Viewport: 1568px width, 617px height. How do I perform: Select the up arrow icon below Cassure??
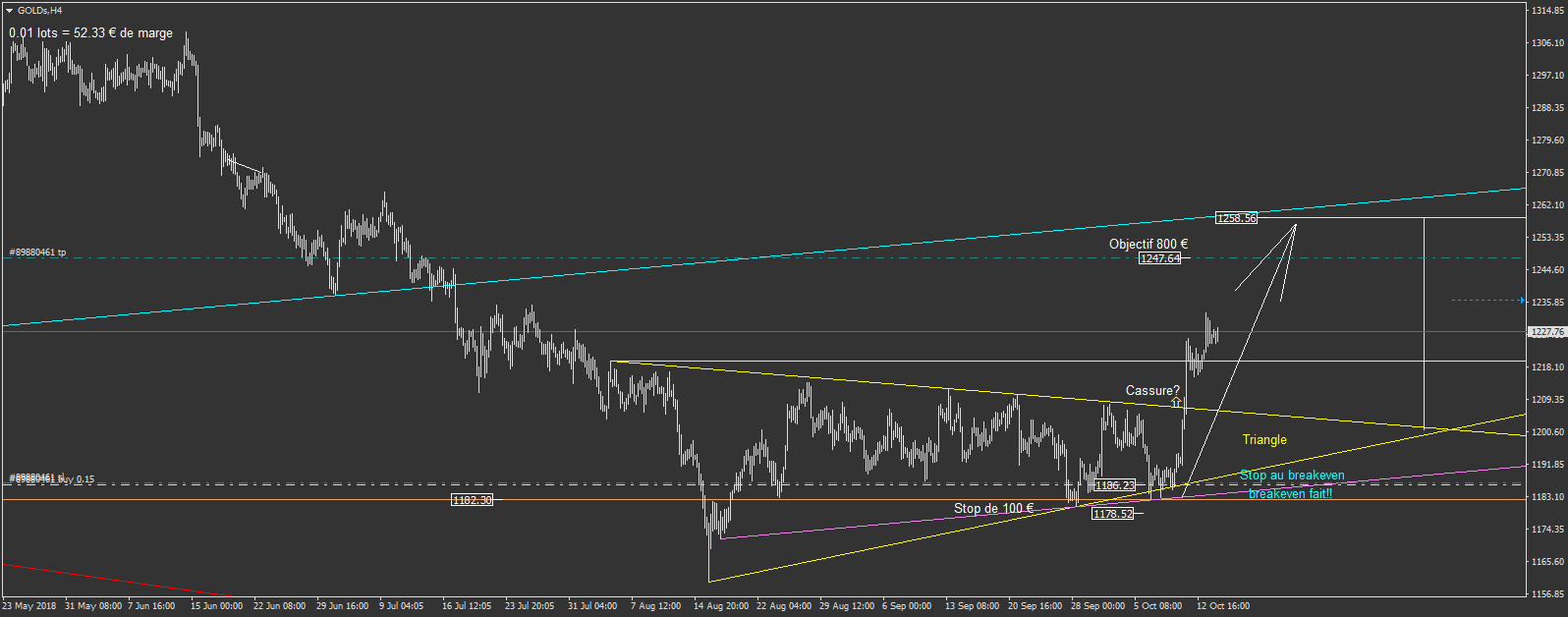pos(1176,403)
